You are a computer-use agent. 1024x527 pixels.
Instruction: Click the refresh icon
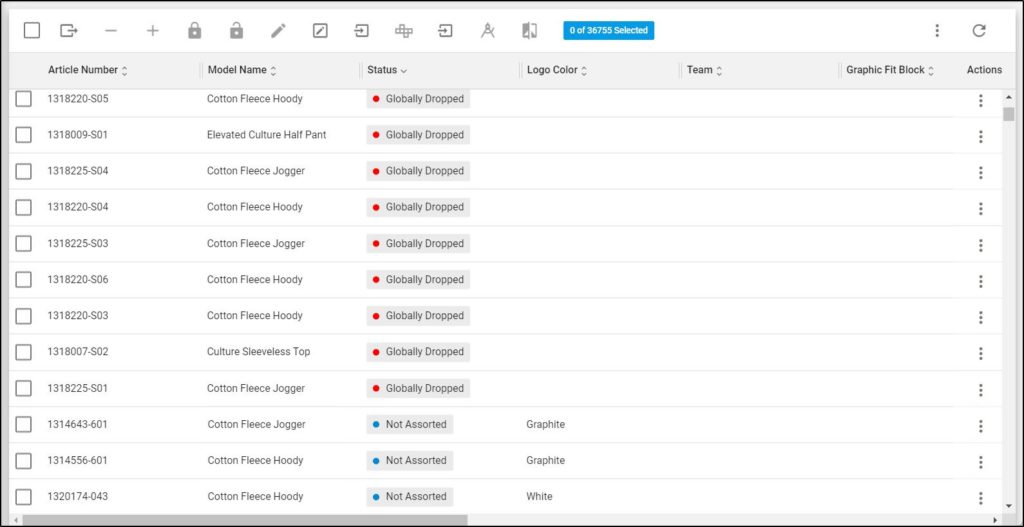tap(979, 31)
